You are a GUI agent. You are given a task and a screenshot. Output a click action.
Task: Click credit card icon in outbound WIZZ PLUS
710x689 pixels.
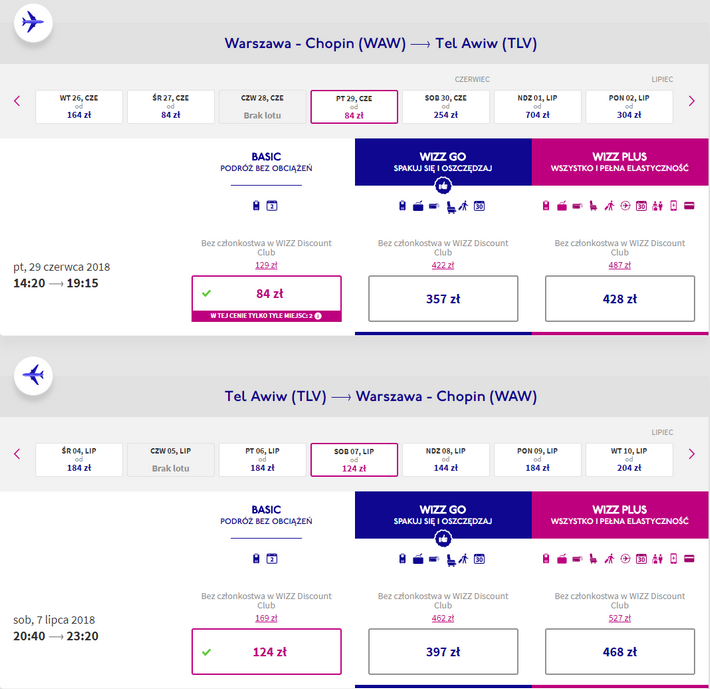(x=689, y=206)
